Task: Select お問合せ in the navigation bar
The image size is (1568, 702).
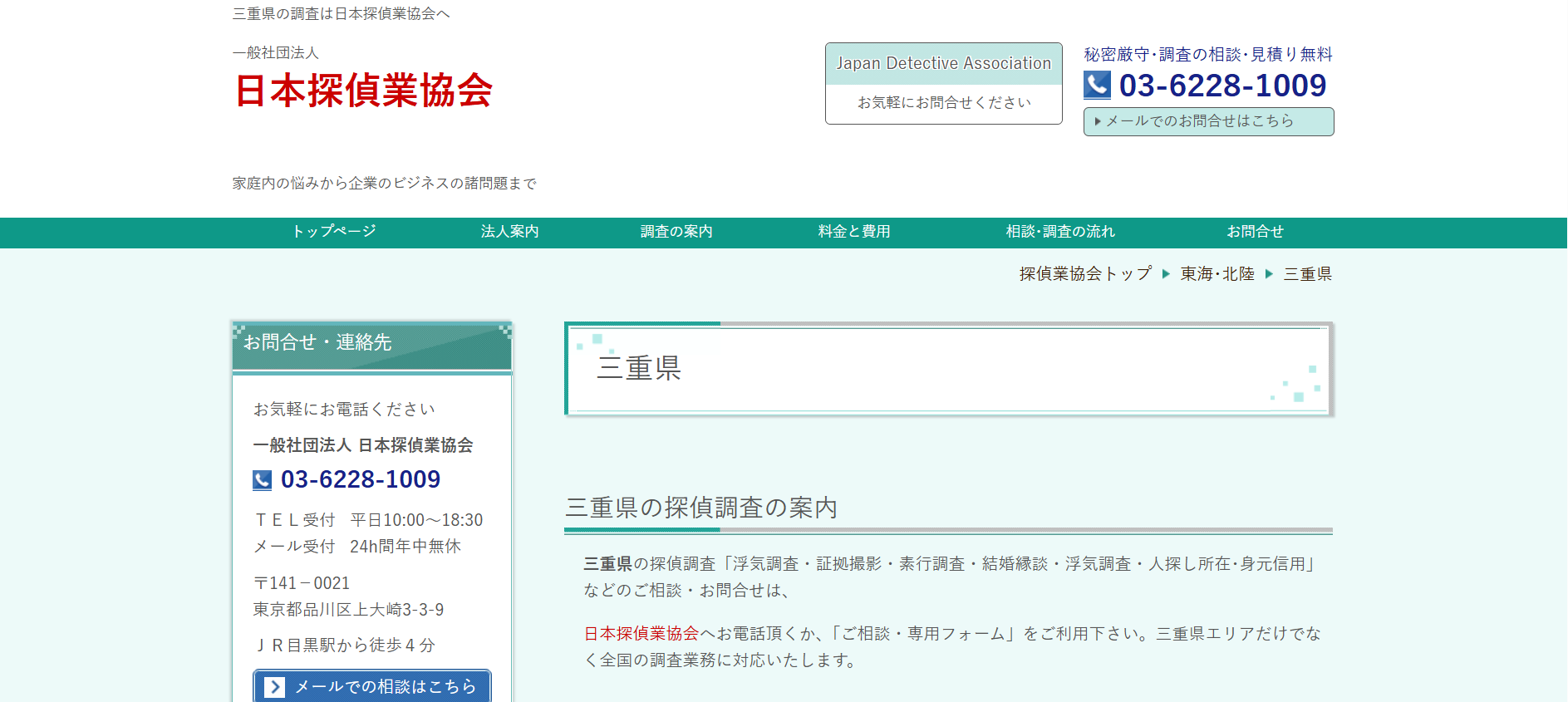Action: (x=1255, y=232)
